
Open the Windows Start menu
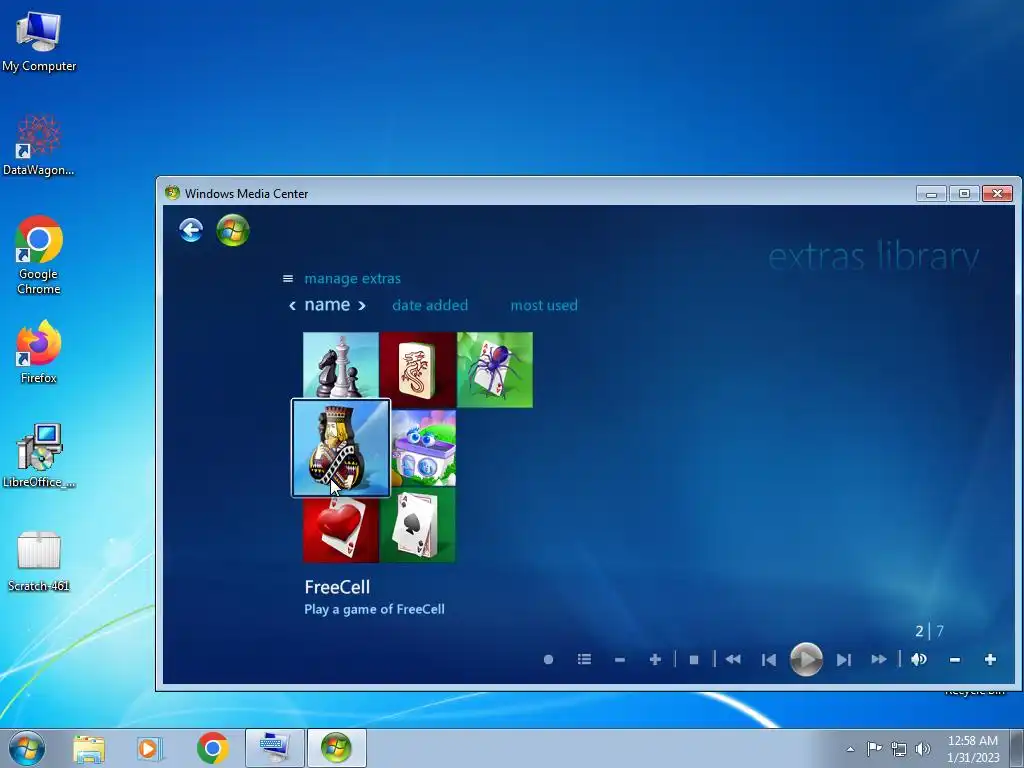pyautogui.click(x=27, y=748)
